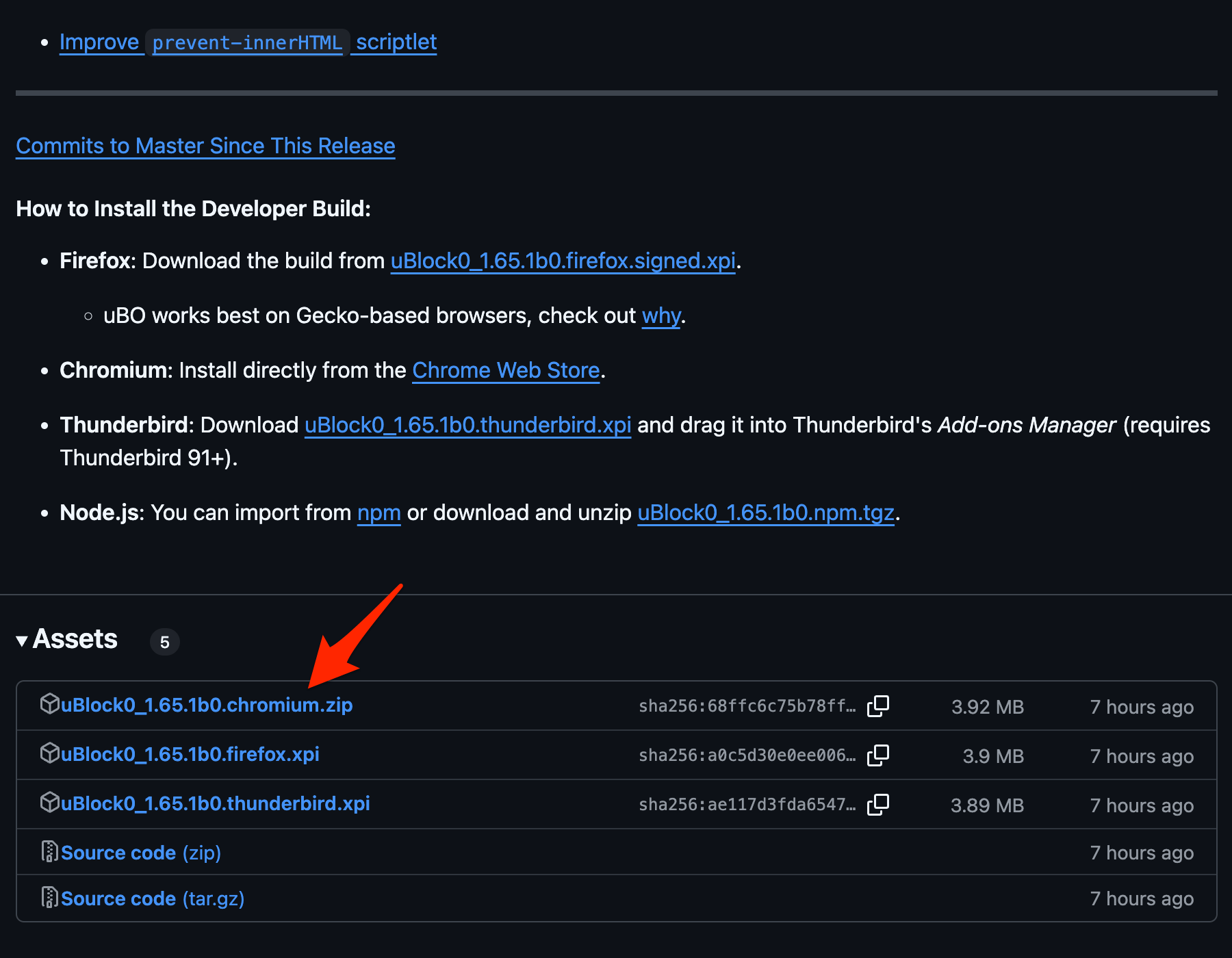Download uBlock0_1.65.1b0.chromium.zip asset
Screen dimensions: 1232x958
pos(207,705)
